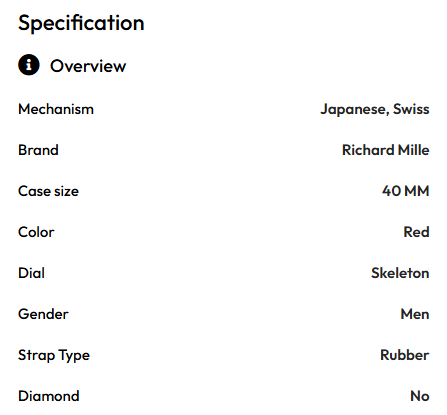Click the Gender label
The width and height of the screenshot is (447, 415).
click(x=43, y=314)
